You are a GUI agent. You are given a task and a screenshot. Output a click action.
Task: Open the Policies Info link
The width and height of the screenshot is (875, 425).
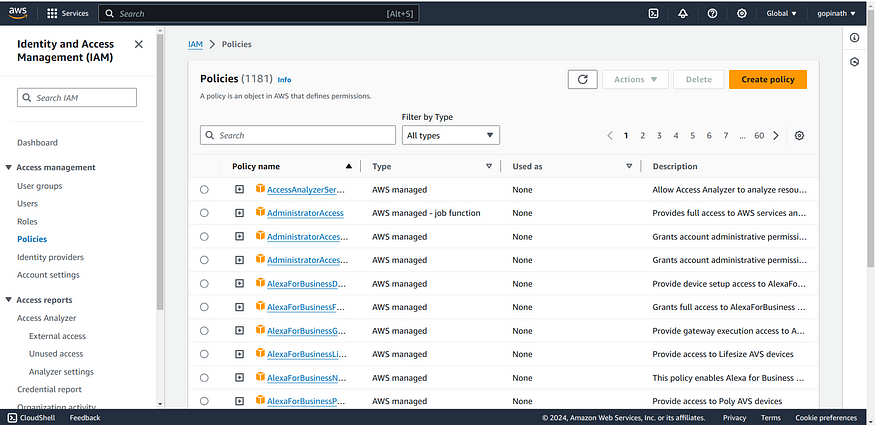pyautogui.click(x=284, y=80)
